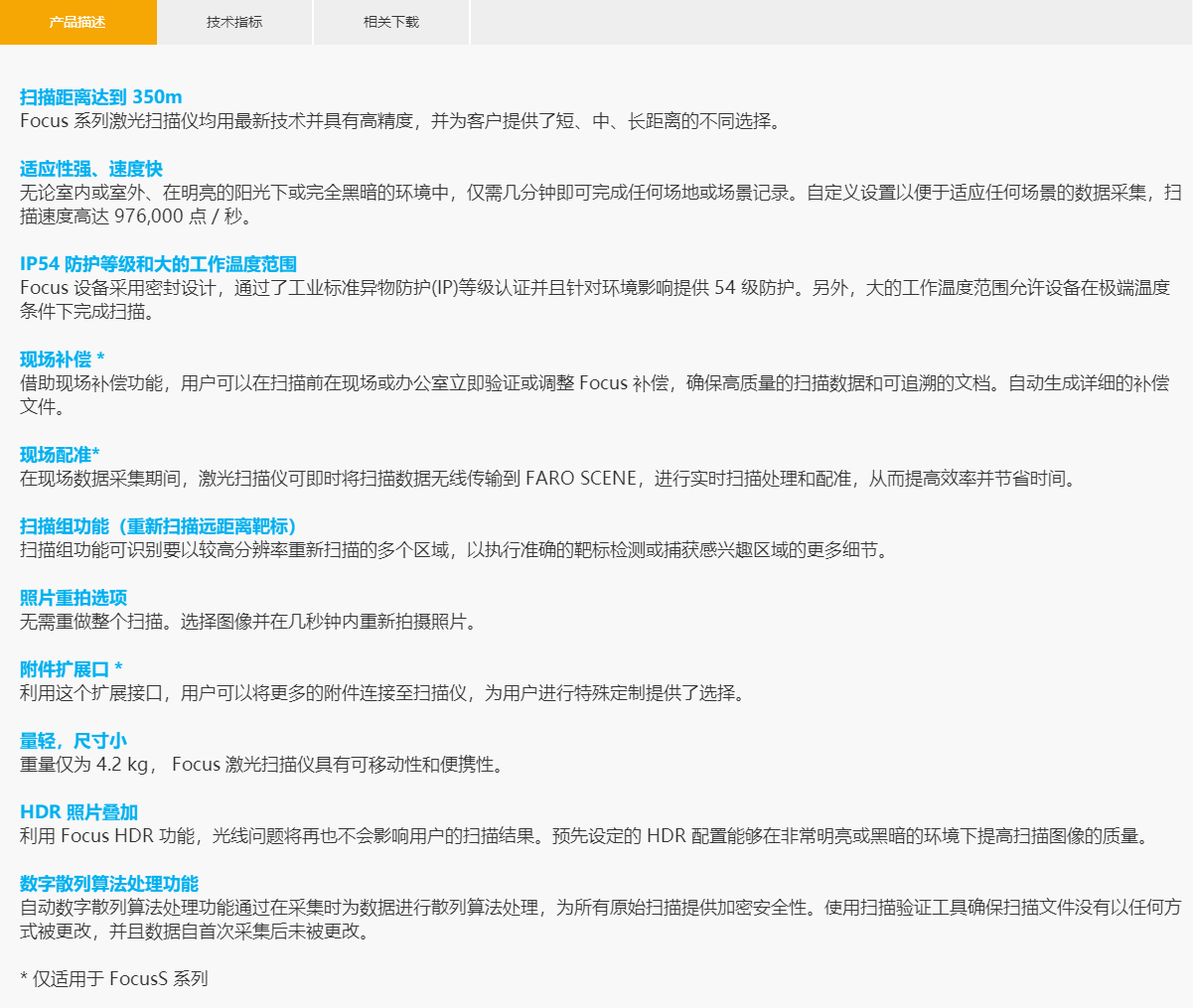Click the paragraph starting with 利用 Focus HDR 功能
Screen dimensions: 1193x1008
[x=584, y=836]
